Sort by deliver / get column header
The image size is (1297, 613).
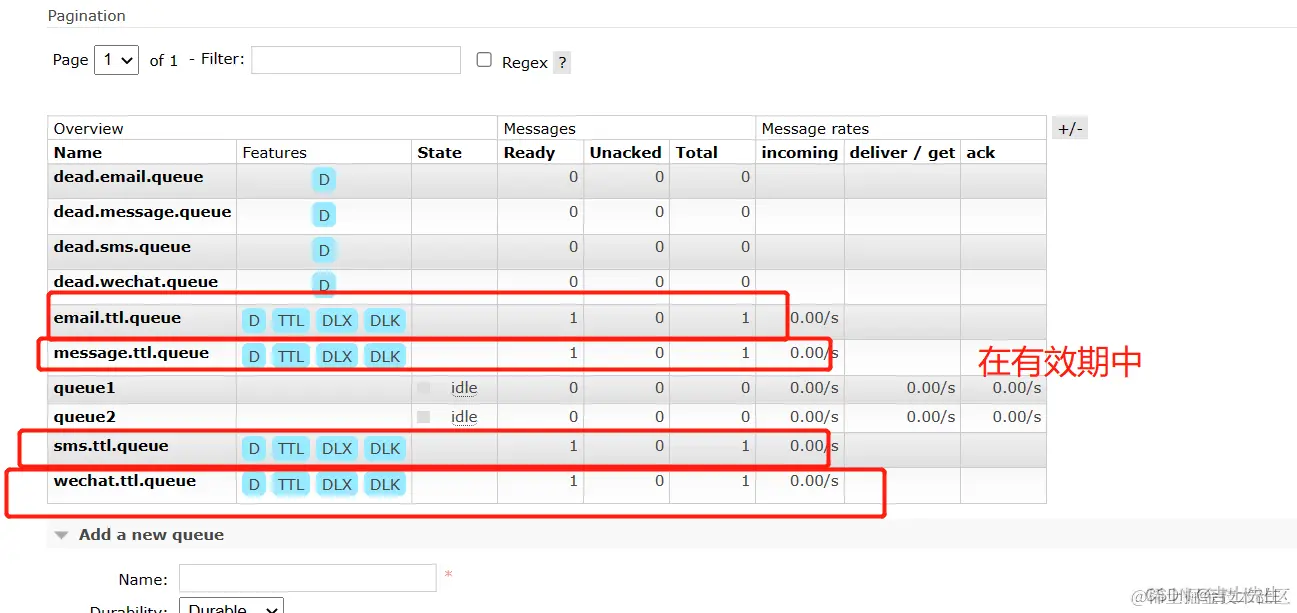click(902, 153)
